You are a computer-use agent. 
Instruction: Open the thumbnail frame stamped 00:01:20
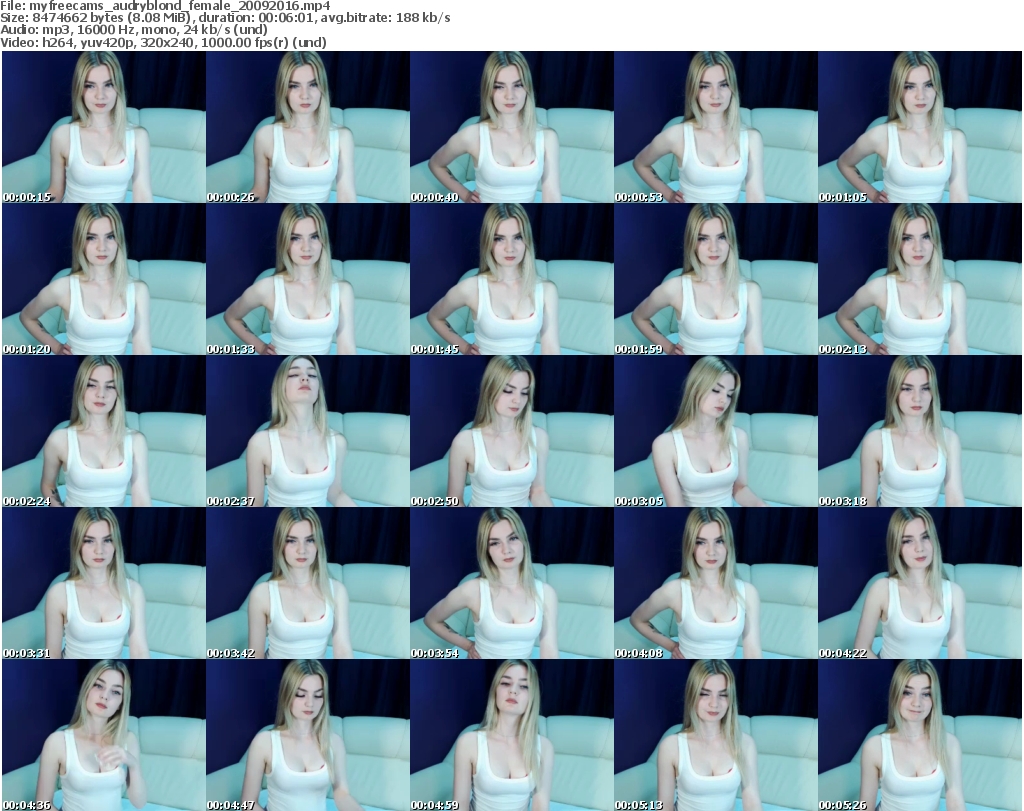(104, 279)
